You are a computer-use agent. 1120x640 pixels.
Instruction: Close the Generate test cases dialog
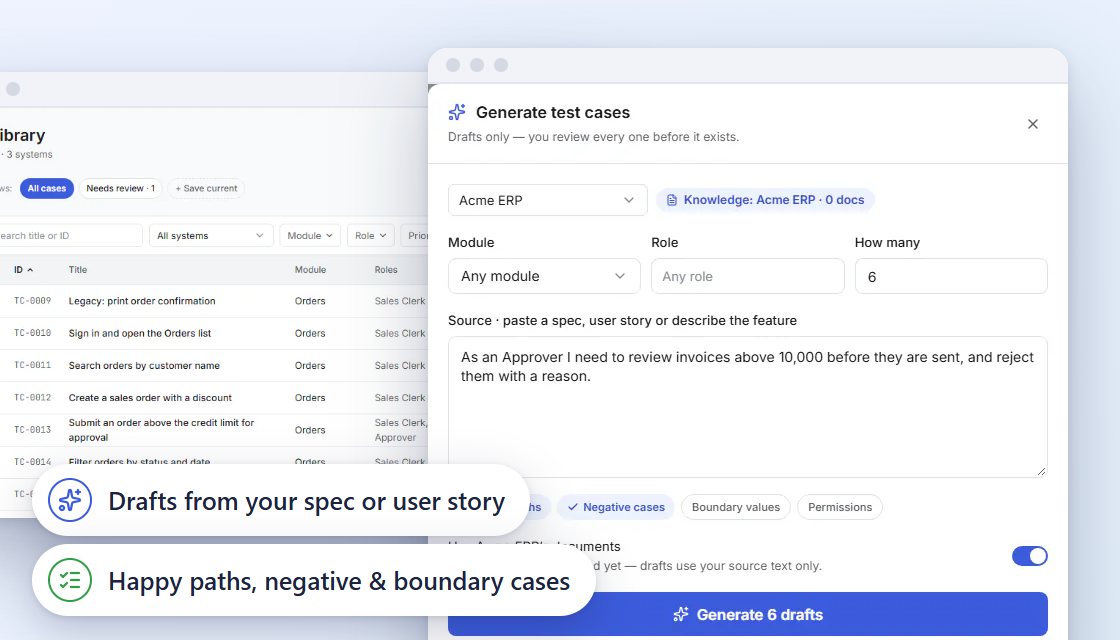coord(1032,124)
